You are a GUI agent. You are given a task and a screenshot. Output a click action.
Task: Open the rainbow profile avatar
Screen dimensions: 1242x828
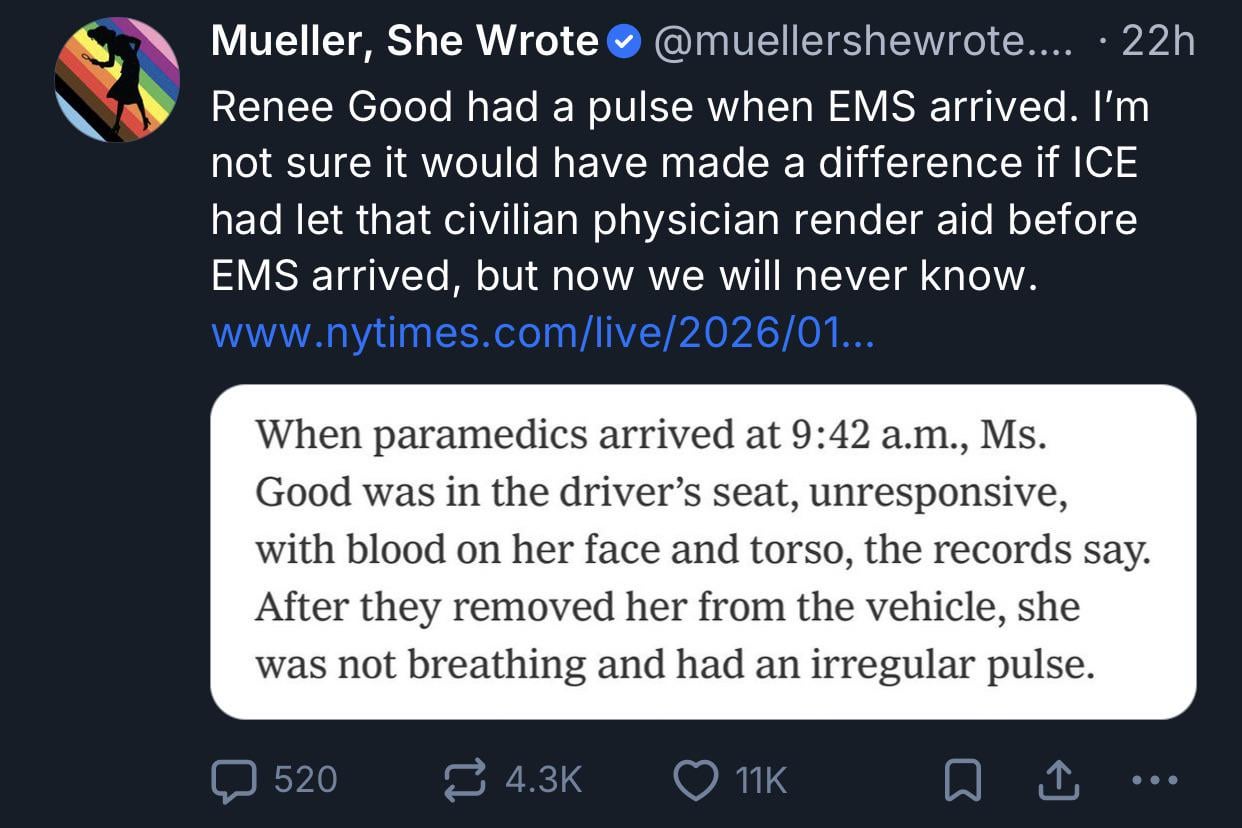(x=117, y=80)
